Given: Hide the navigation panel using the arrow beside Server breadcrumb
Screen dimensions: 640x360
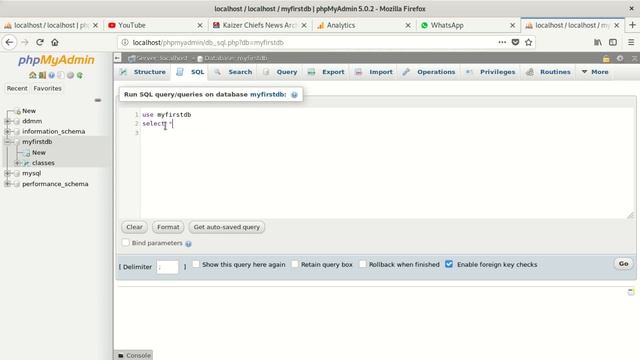Looking at the screenshot, I should (118, 58).
